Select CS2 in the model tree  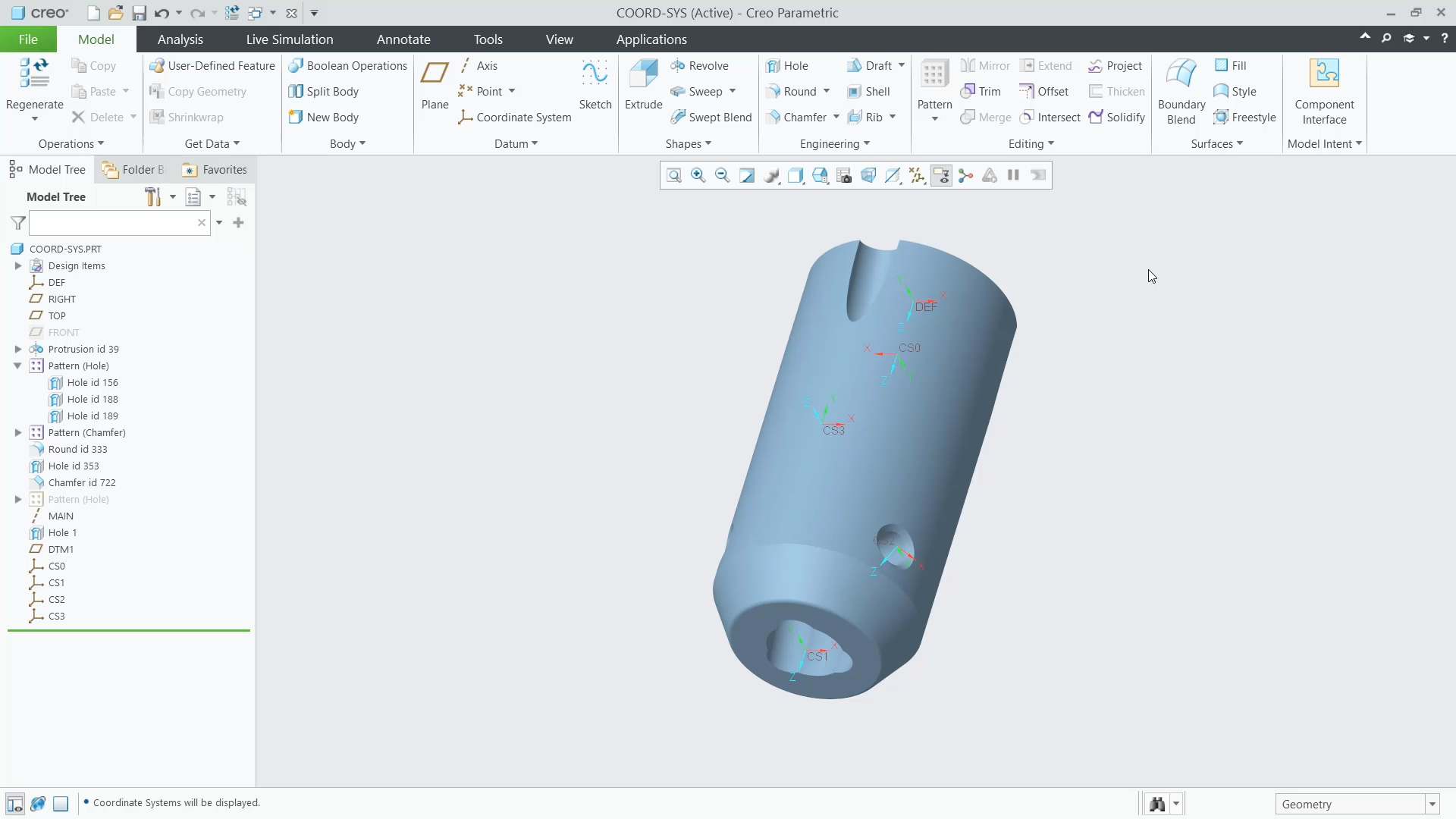pyautogui.click(x=57, y=599)
